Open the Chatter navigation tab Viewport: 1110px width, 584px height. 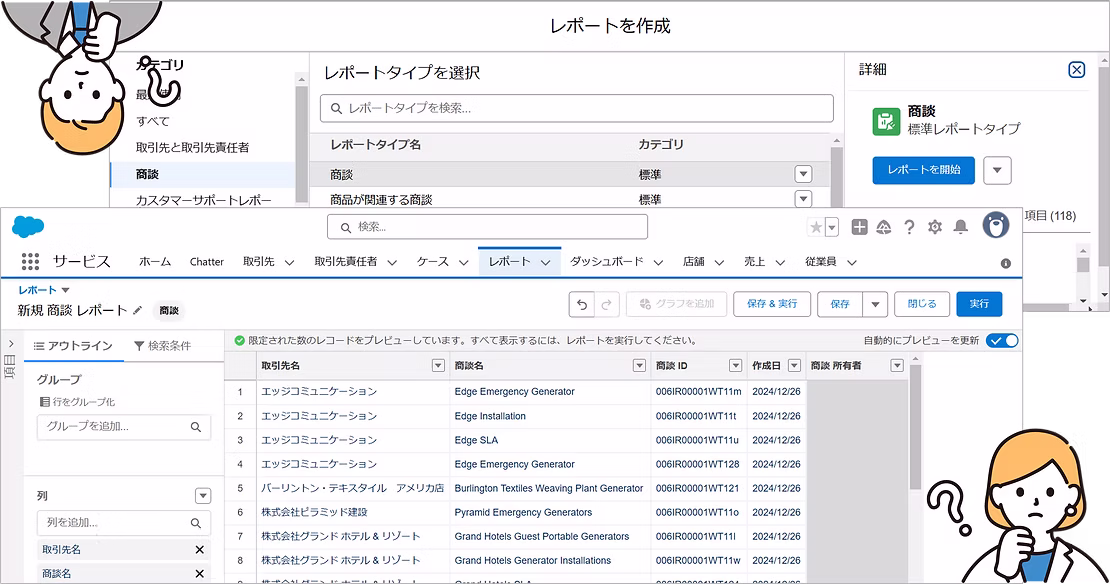click(207, 262)
